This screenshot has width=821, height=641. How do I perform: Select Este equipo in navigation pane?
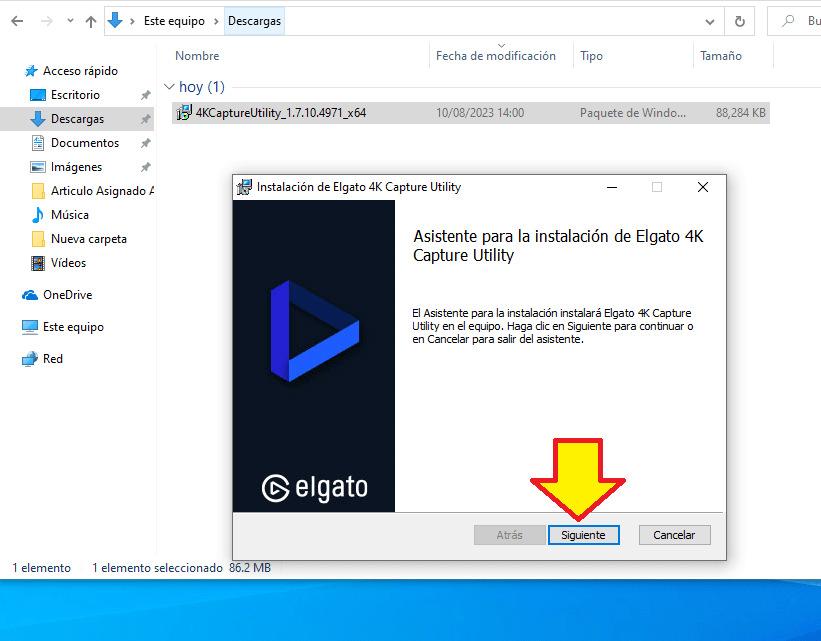coord(72,327)
